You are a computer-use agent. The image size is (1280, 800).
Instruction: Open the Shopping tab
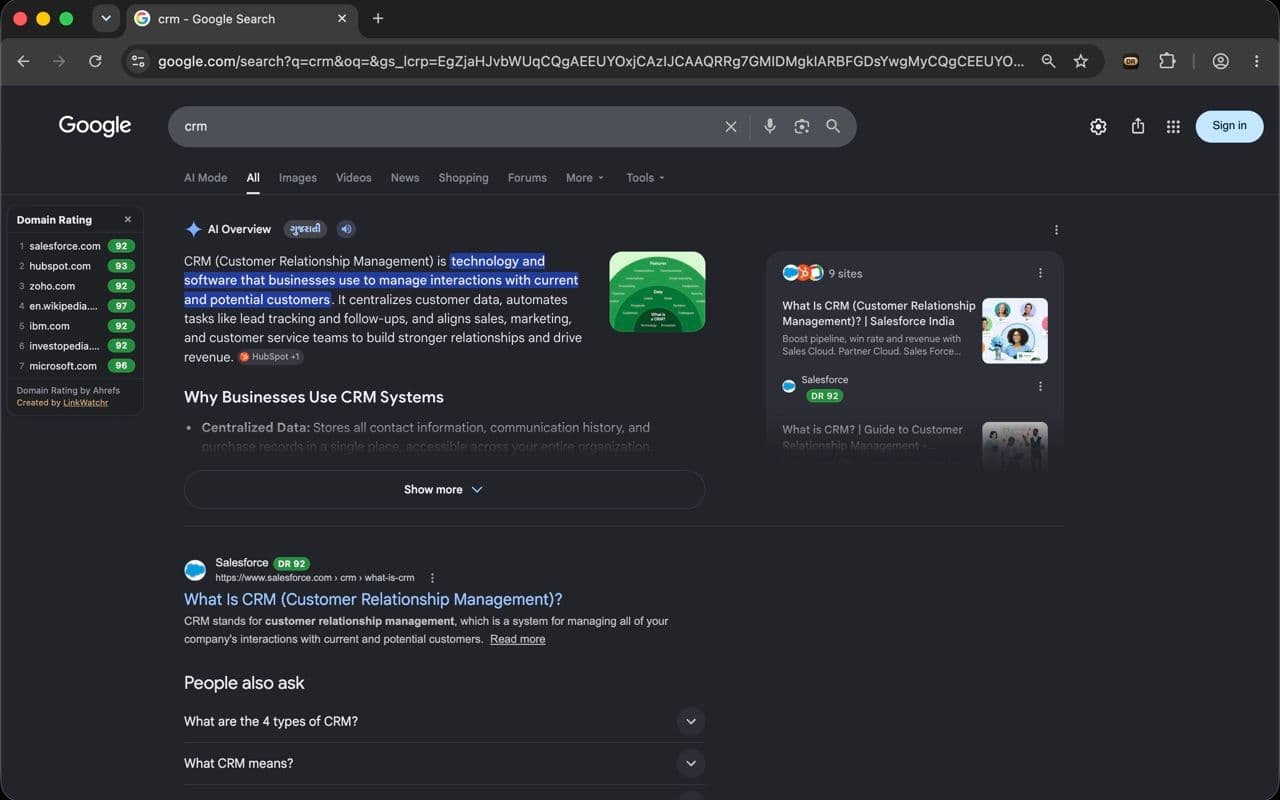point(463,178)
